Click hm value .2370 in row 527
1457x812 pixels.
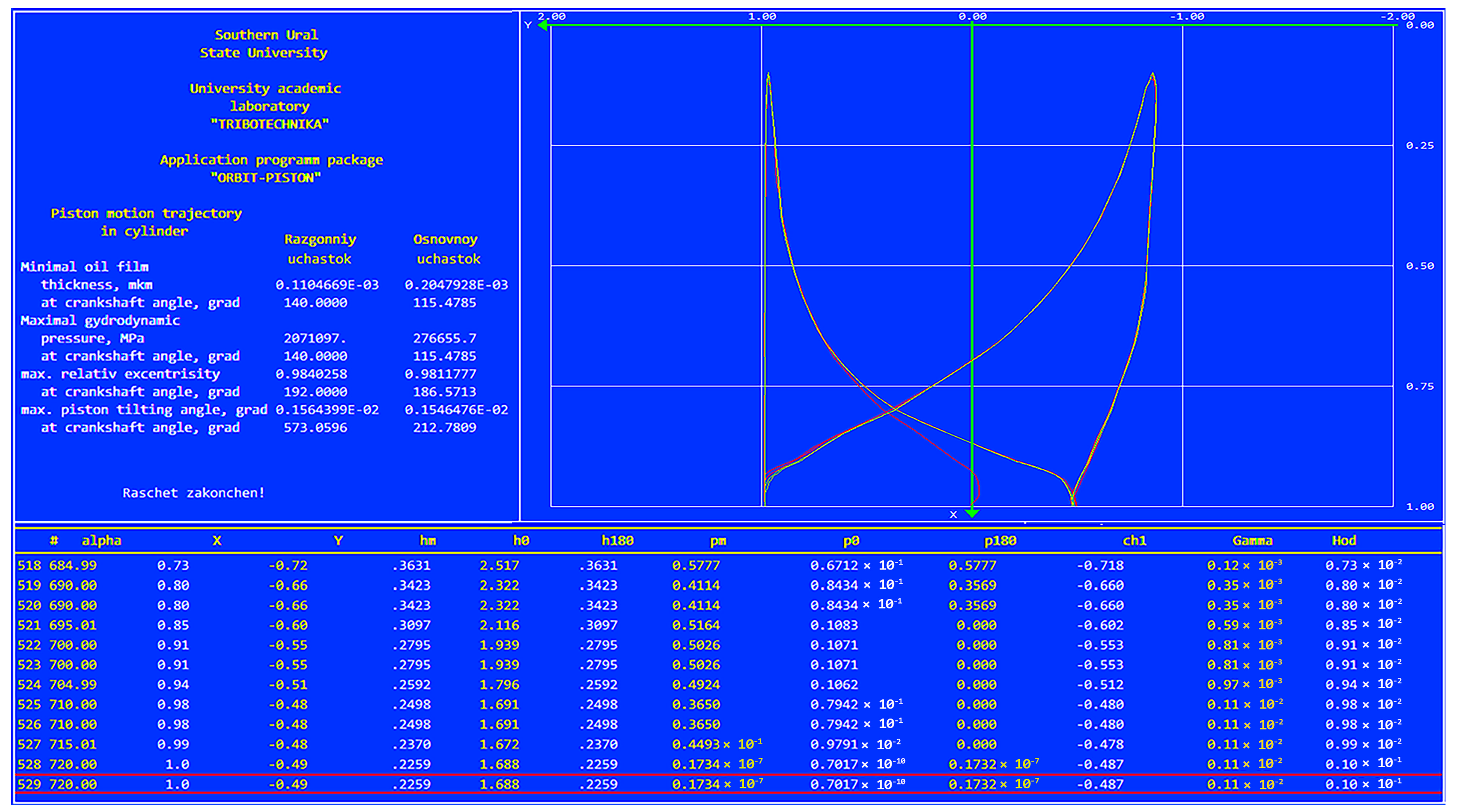(411, 744)
